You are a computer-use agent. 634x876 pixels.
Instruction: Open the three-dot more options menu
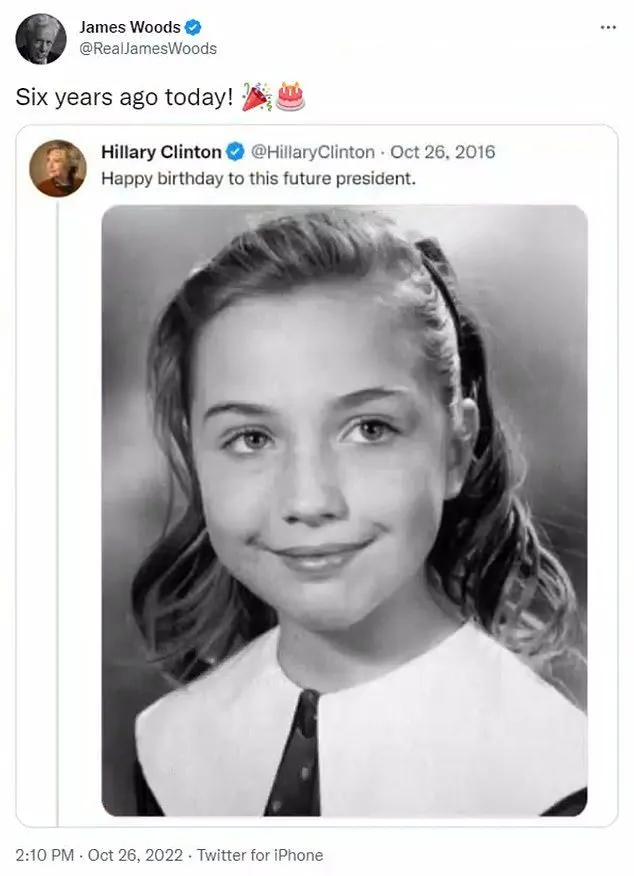(x=608, y=26)
